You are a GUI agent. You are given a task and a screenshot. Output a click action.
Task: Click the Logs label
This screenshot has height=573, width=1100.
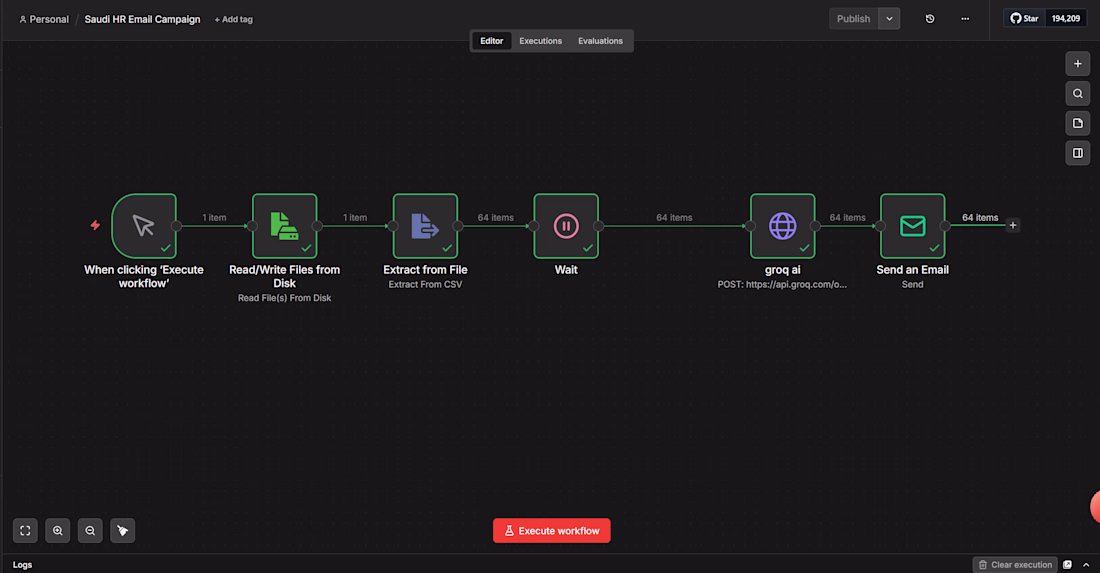(x=22, y=565)
